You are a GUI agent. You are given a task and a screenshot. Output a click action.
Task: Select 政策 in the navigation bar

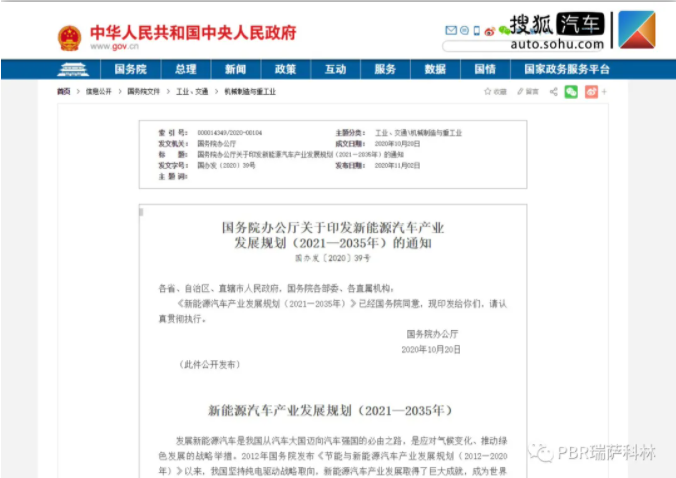click(285, 69)
